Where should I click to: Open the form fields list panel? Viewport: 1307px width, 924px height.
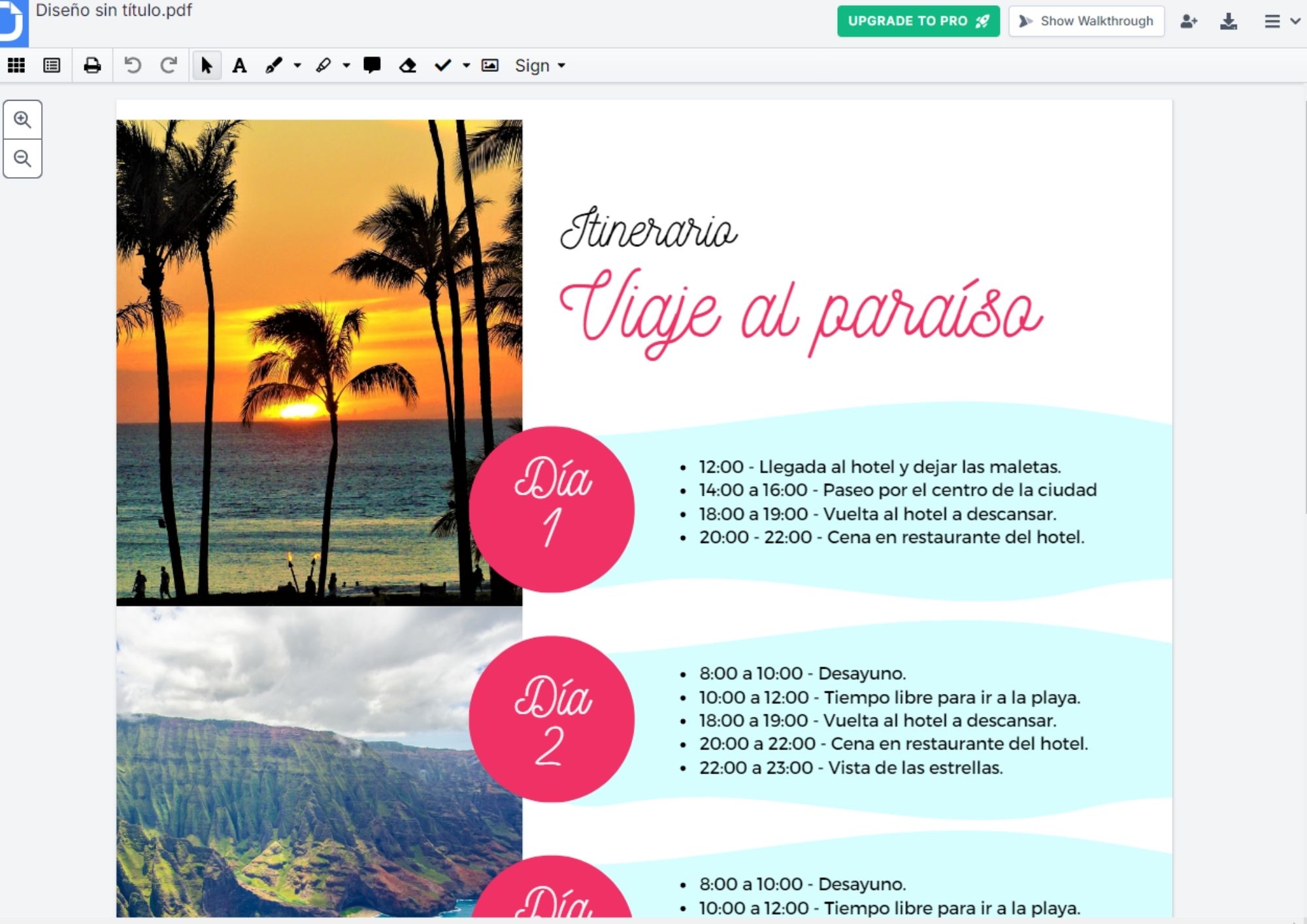pos(52,65)
